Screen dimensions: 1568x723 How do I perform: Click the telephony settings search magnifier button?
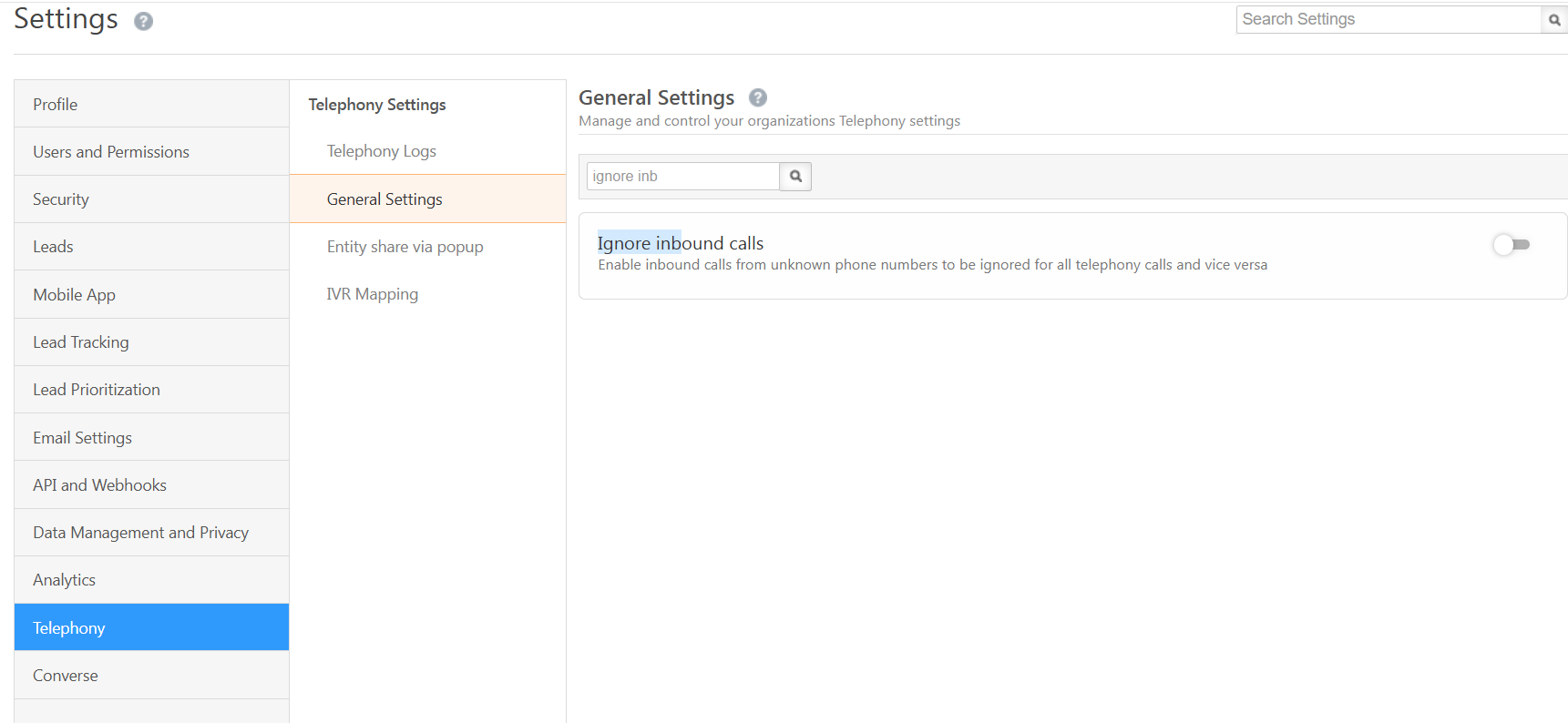[795, 177]
